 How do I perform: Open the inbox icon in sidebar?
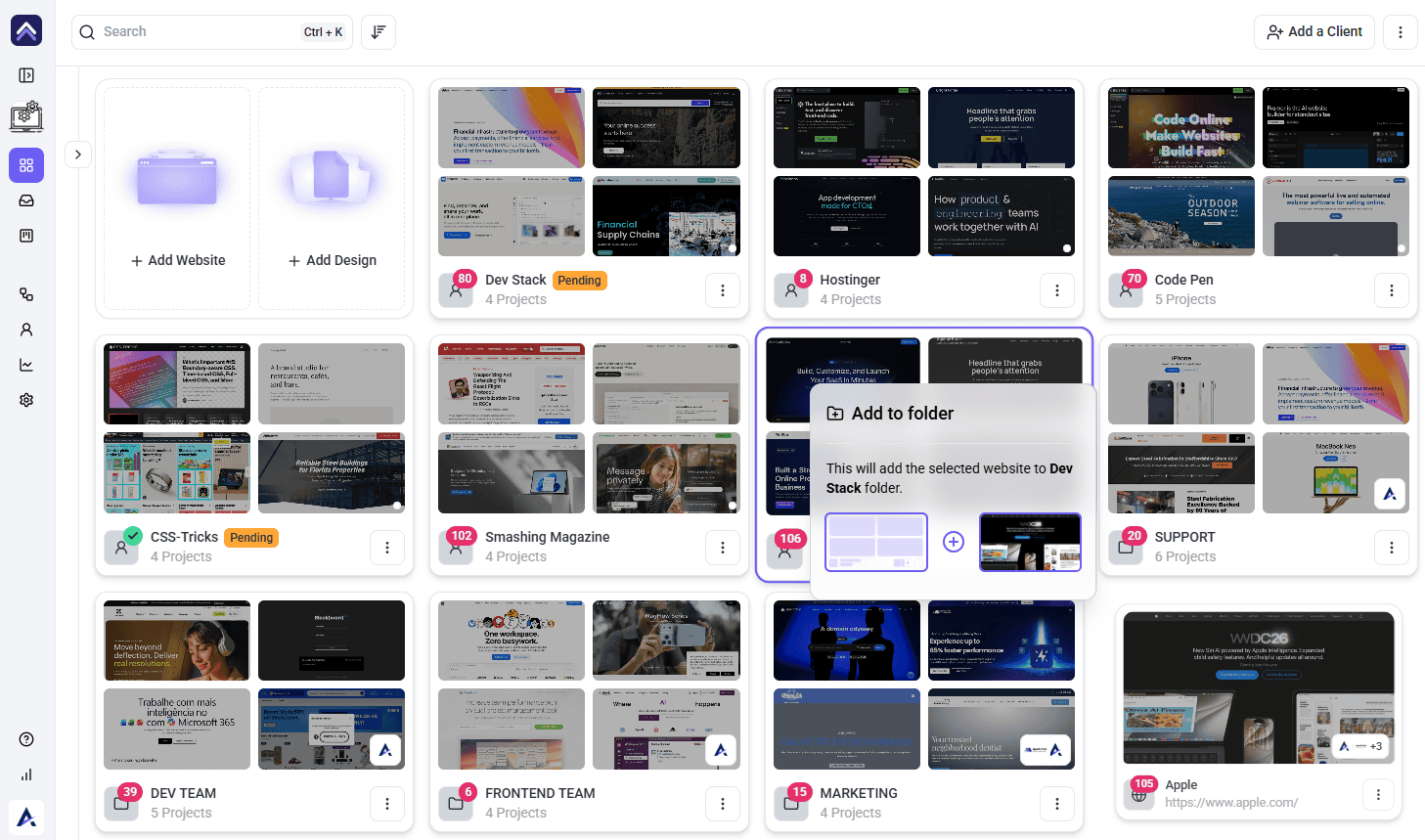point(26,200)
